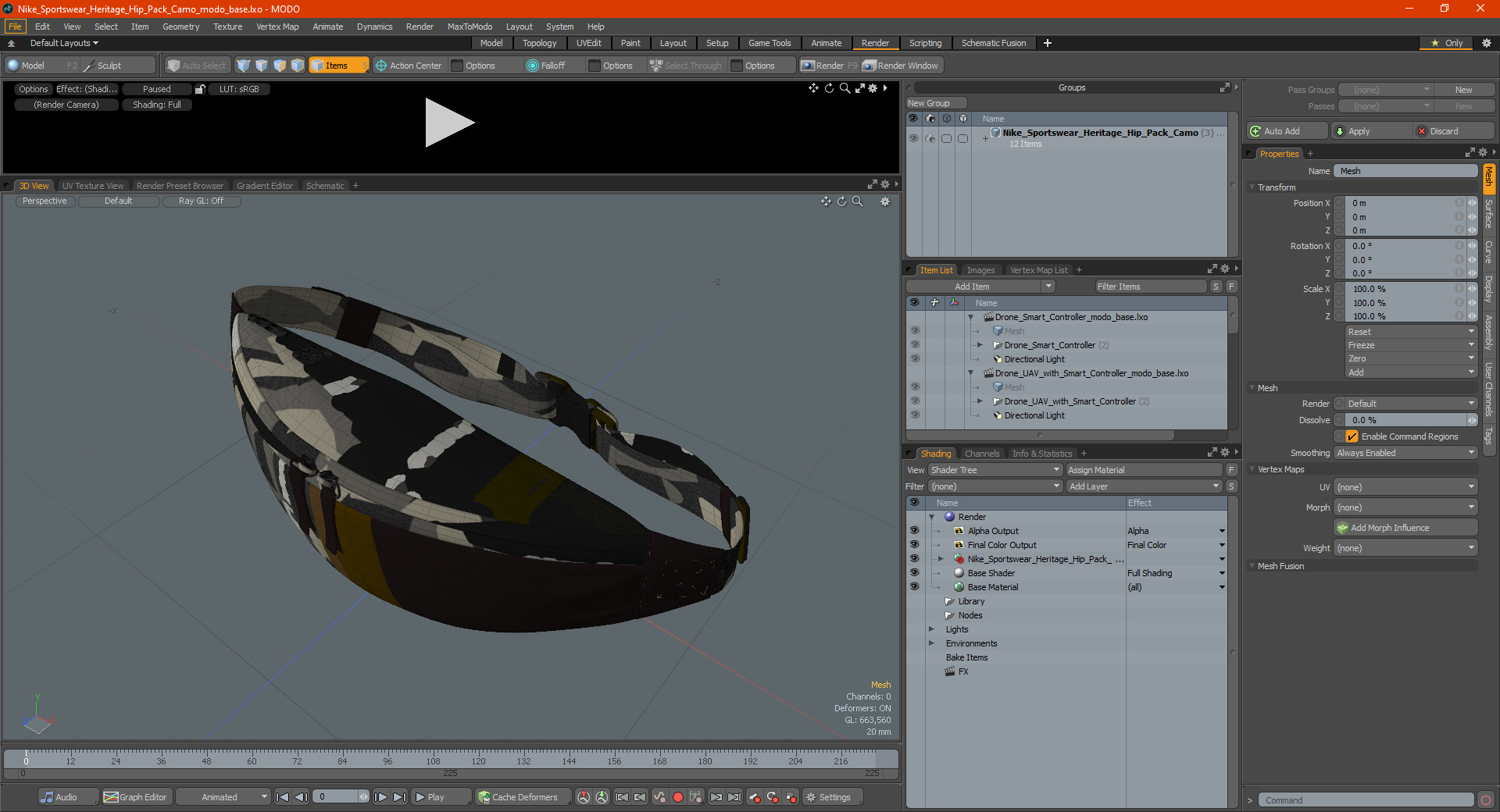Open the Graph Editor

pos(135,797)
